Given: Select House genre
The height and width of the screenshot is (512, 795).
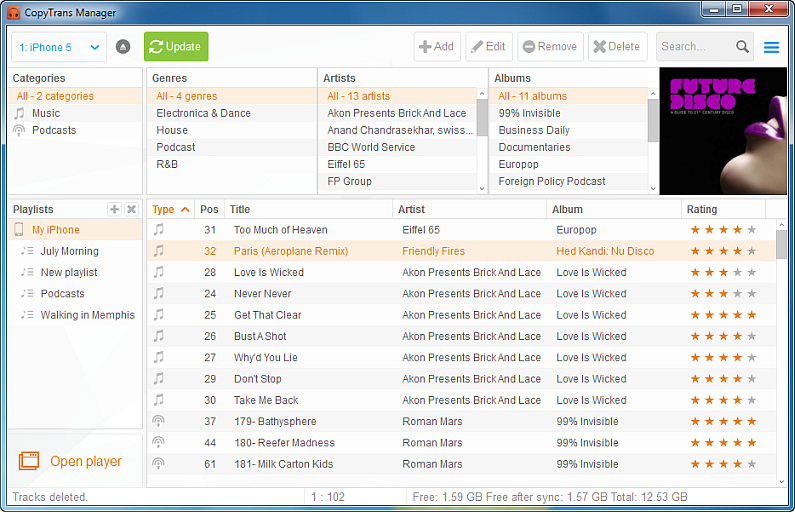Looking at the screenshot, I should (x=232, y=130).
